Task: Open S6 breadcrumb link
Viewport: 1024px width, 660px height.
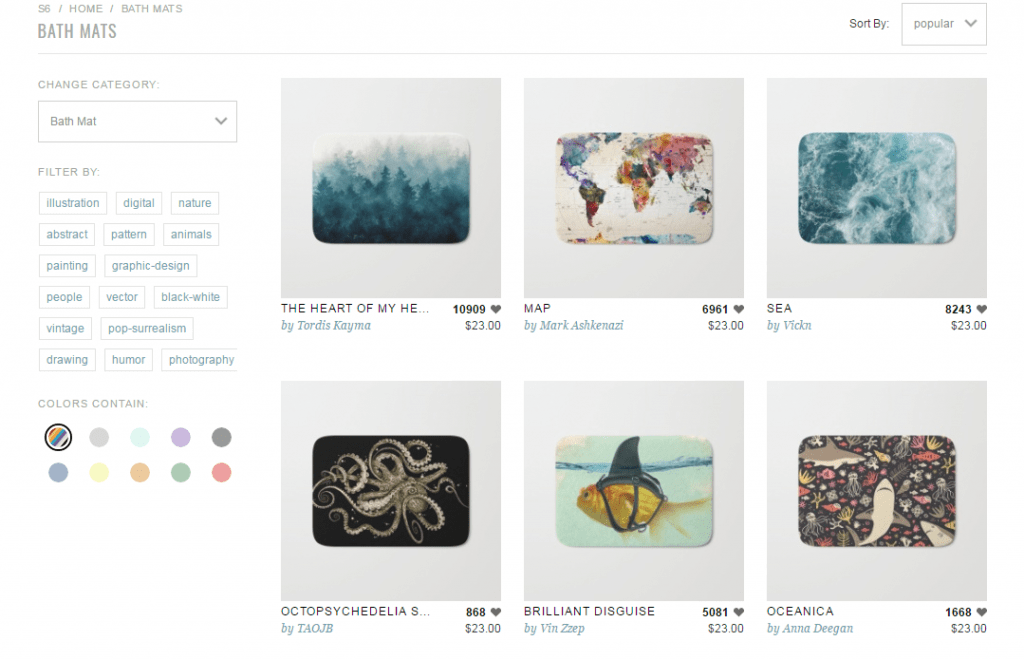Action: pyautogui.click(x=44, y=8)
